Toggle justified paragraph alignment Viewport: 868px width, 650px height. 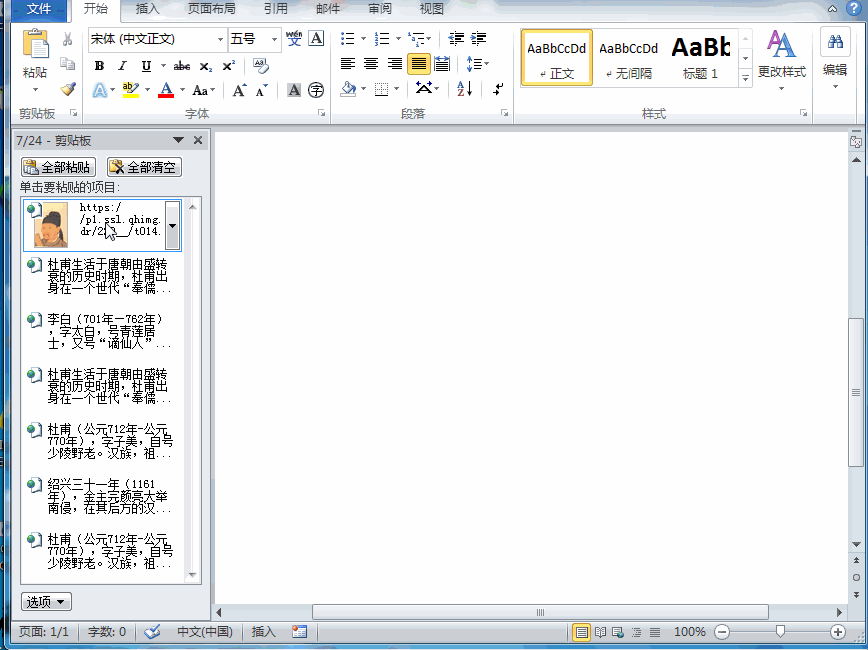pyautogui.click(x=418, y=64)
